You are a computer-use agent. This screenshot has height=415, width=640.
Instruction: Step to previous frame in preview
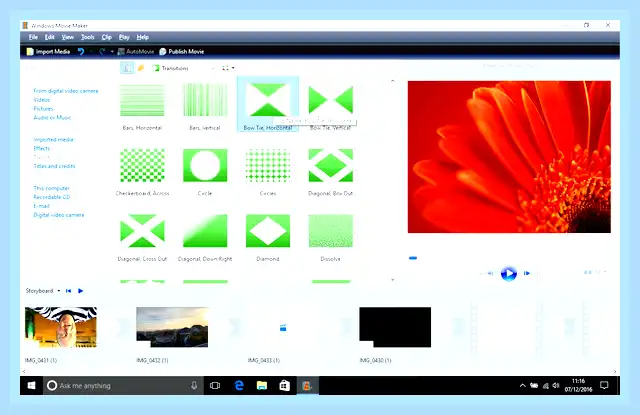[x=490, y=273]
